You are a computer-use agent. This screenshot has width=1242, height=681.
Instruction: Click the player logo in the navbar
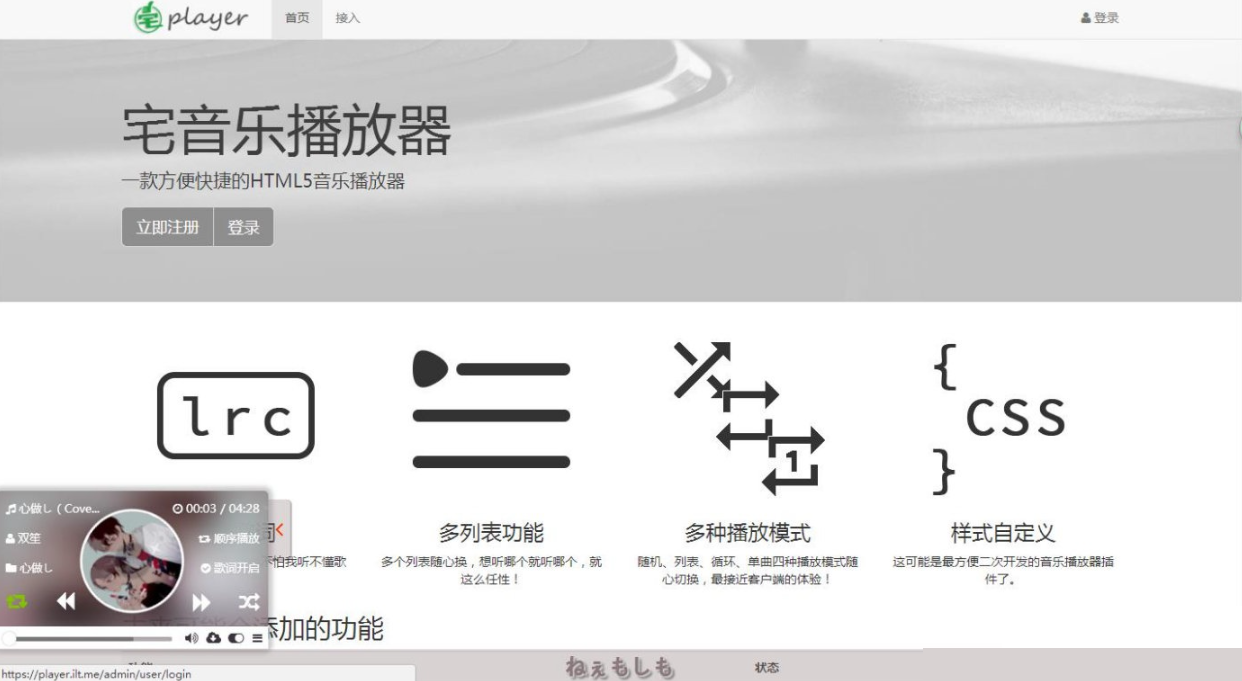point(191,18)
